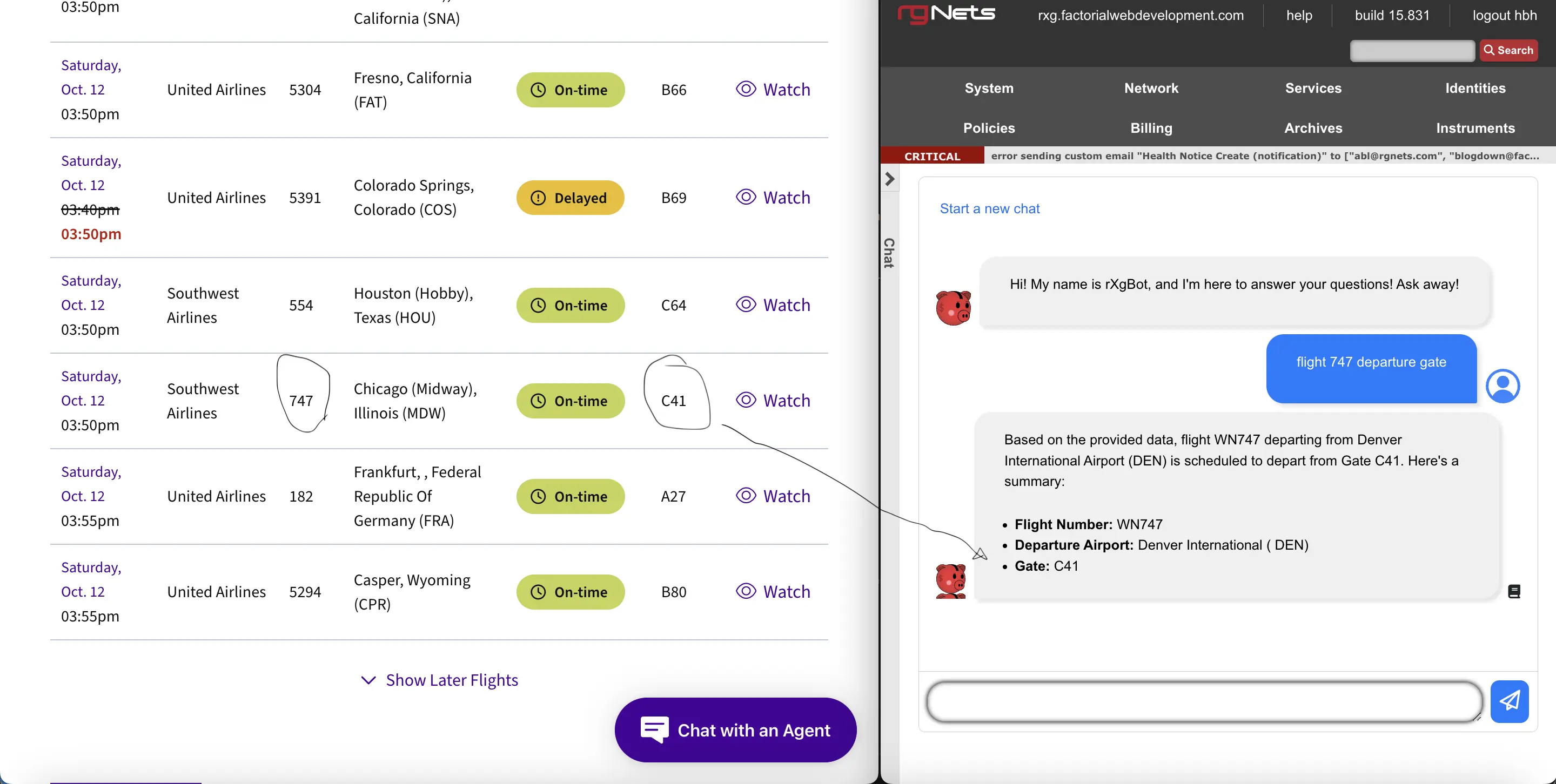Click the vertical Chat tab
Viewport: 1556px width, 784px height.
[889, 253]
